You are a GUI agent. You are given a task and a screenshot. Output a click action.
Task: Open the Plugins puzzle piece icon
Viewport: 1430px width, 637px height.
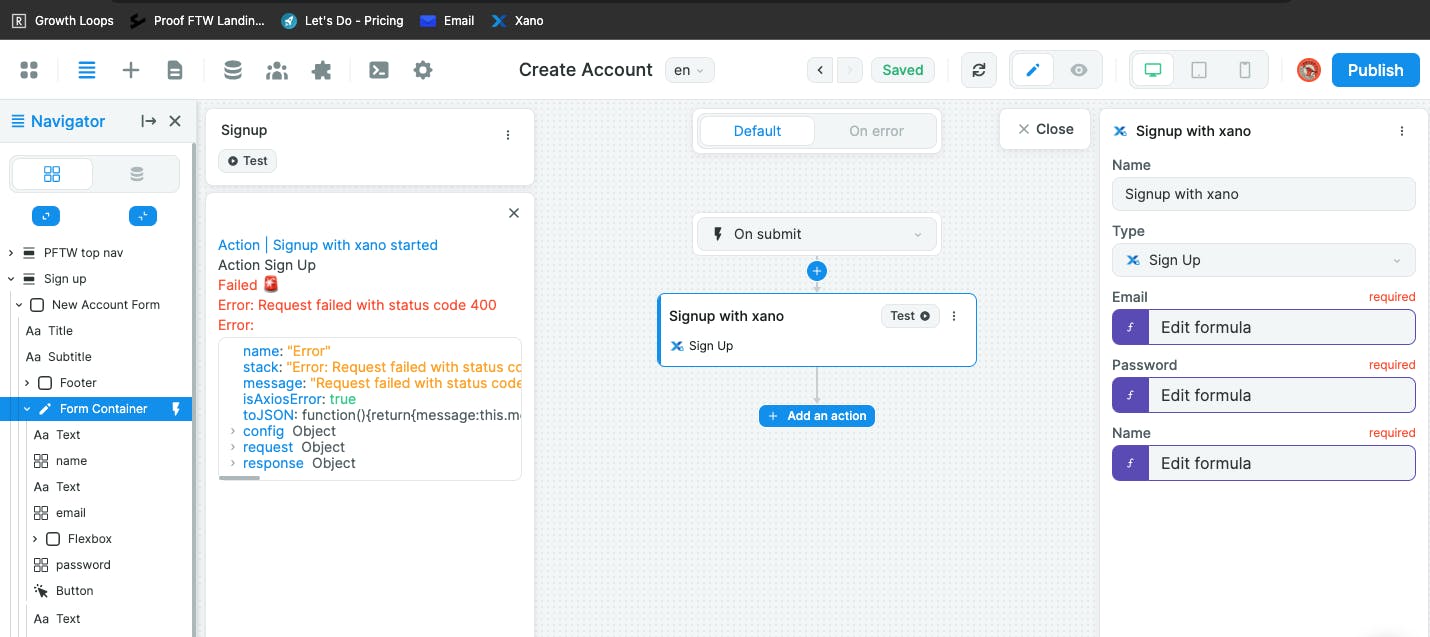click(x=321, y=70)
